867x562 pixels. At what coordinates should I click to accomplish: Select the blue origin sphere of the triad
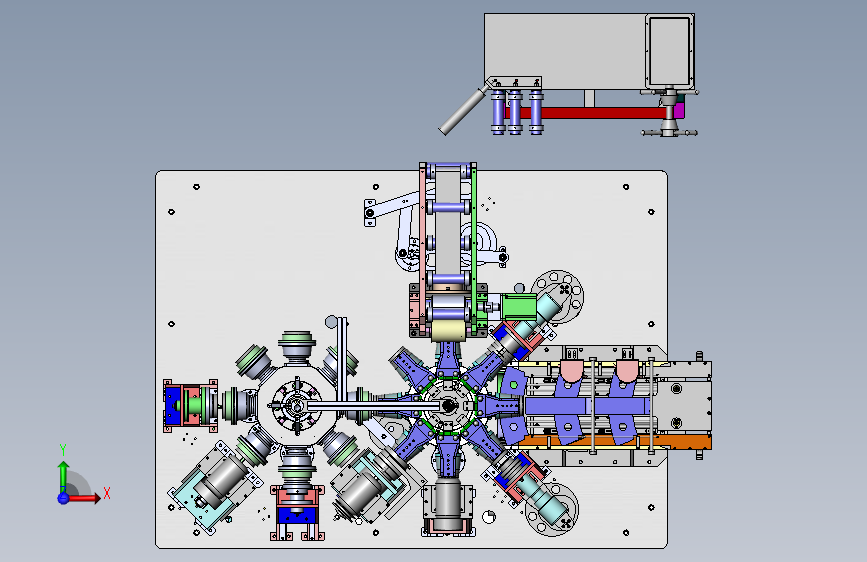64,498
